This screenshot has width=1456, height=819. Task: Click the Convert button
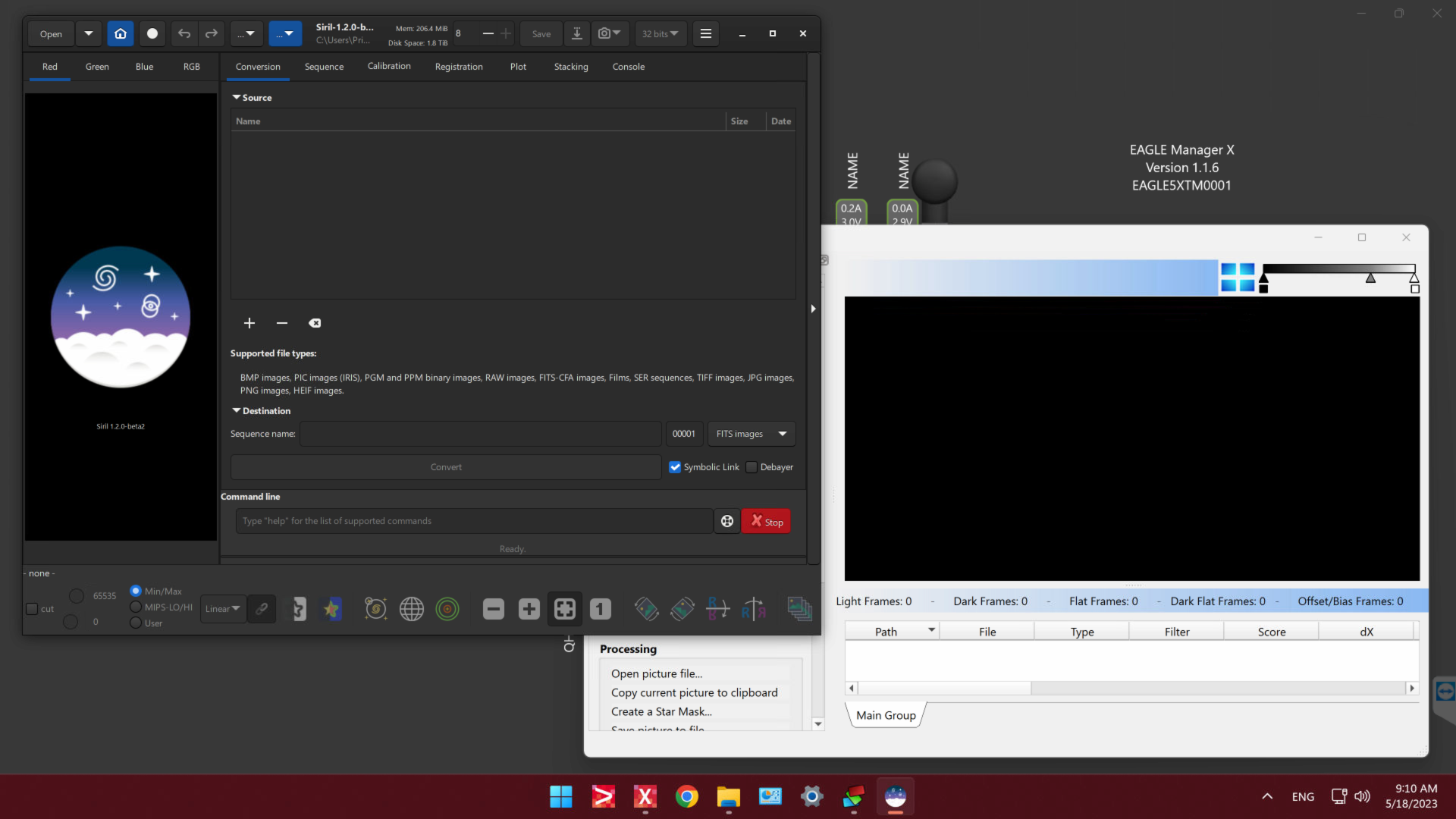pos(446,466)
